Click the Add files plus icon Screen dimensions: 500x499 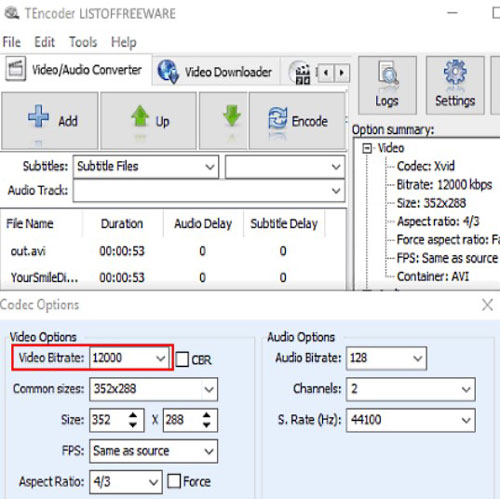pos(38,116)
